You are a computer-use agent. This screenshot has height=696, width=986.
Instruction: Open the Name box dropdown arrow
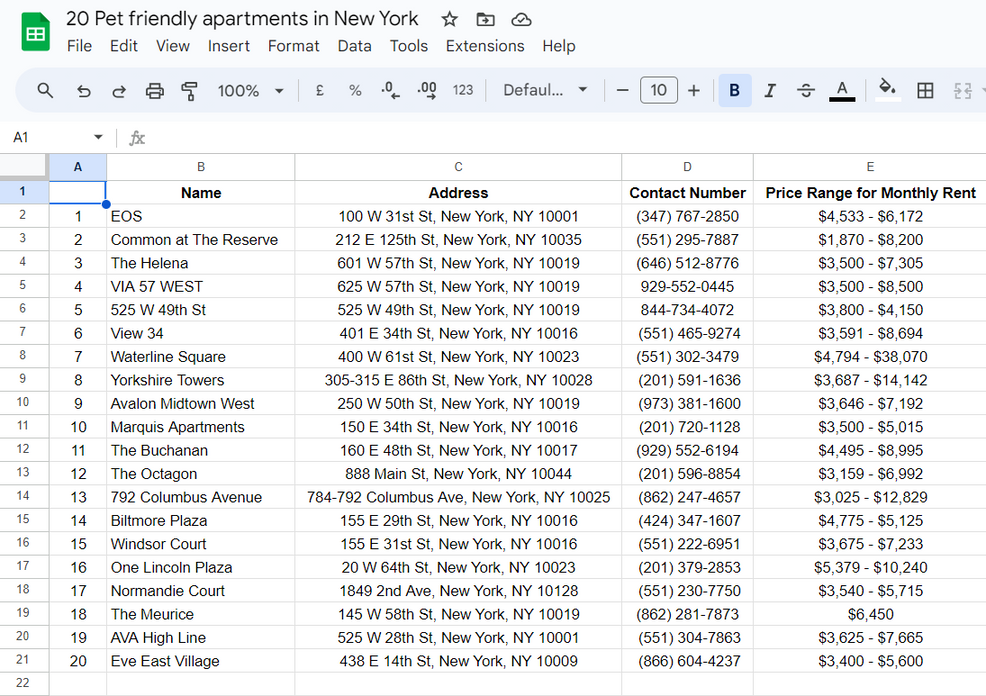click(x=98, y=137)
